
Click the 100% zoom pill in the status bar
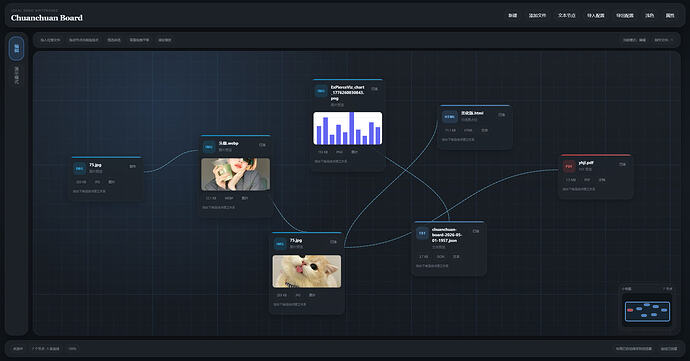click(x=72, y=349)
